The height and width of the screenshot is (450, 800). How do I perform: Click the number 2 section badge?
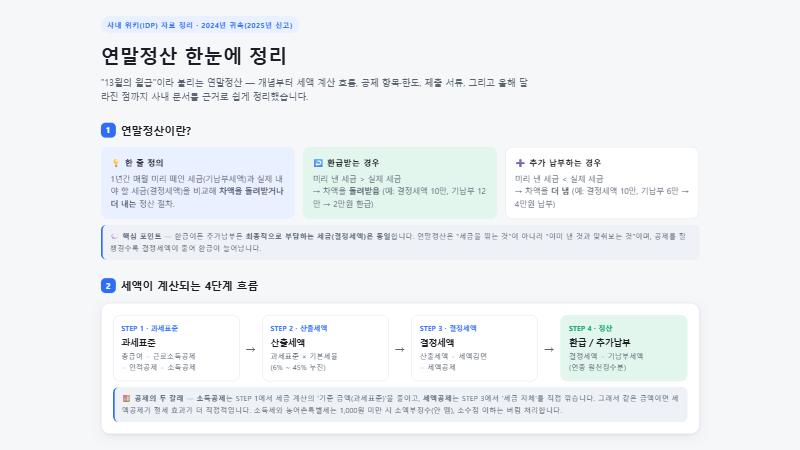coord(108,286)
